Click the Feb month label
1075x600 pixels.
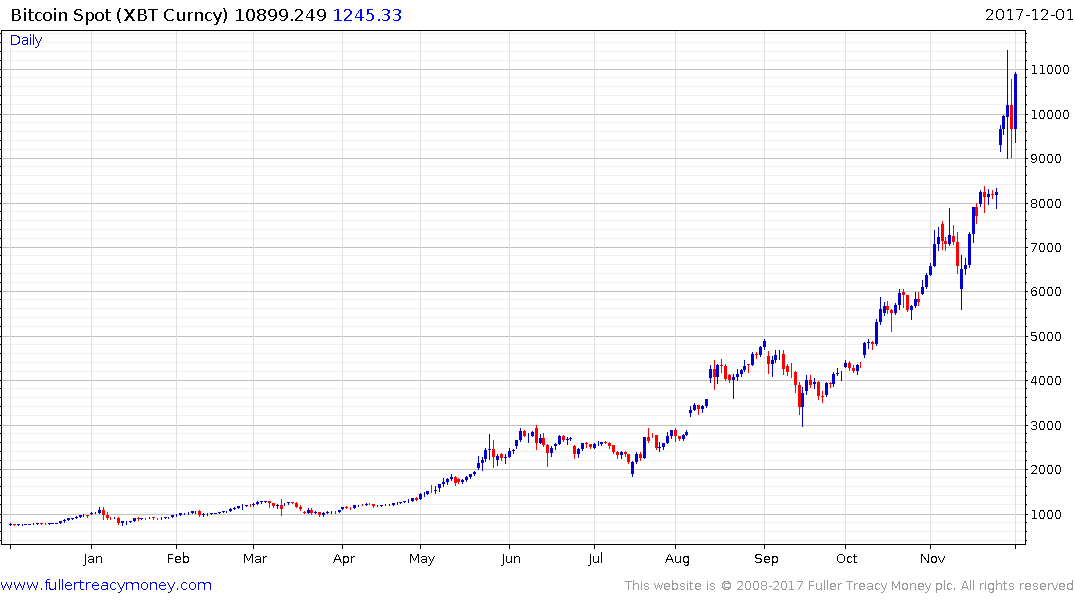pyautogui.click(x=178, y=559)
